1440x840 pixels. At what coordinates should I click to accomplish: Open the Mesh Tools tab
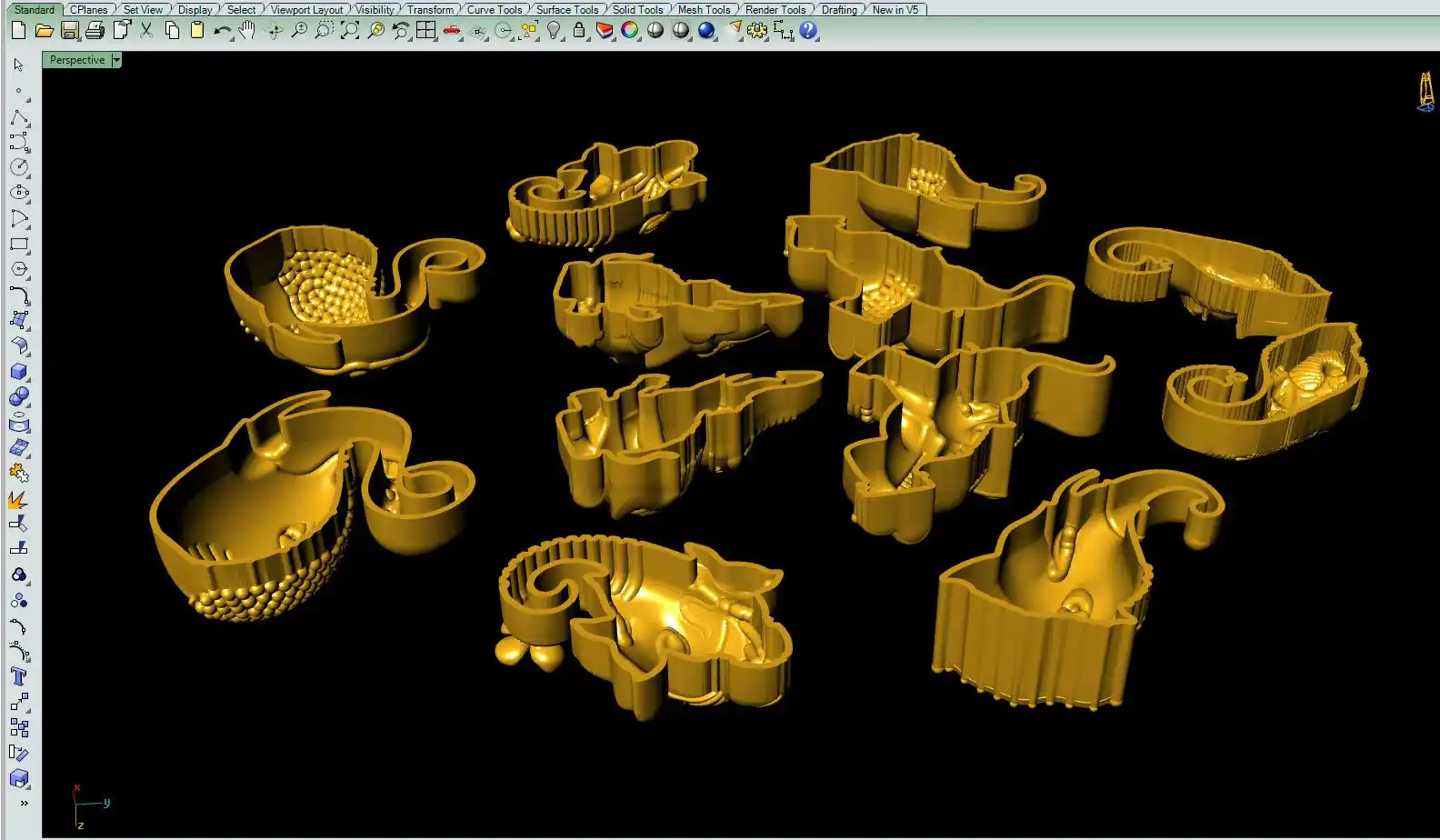click(x=704, y=9)
